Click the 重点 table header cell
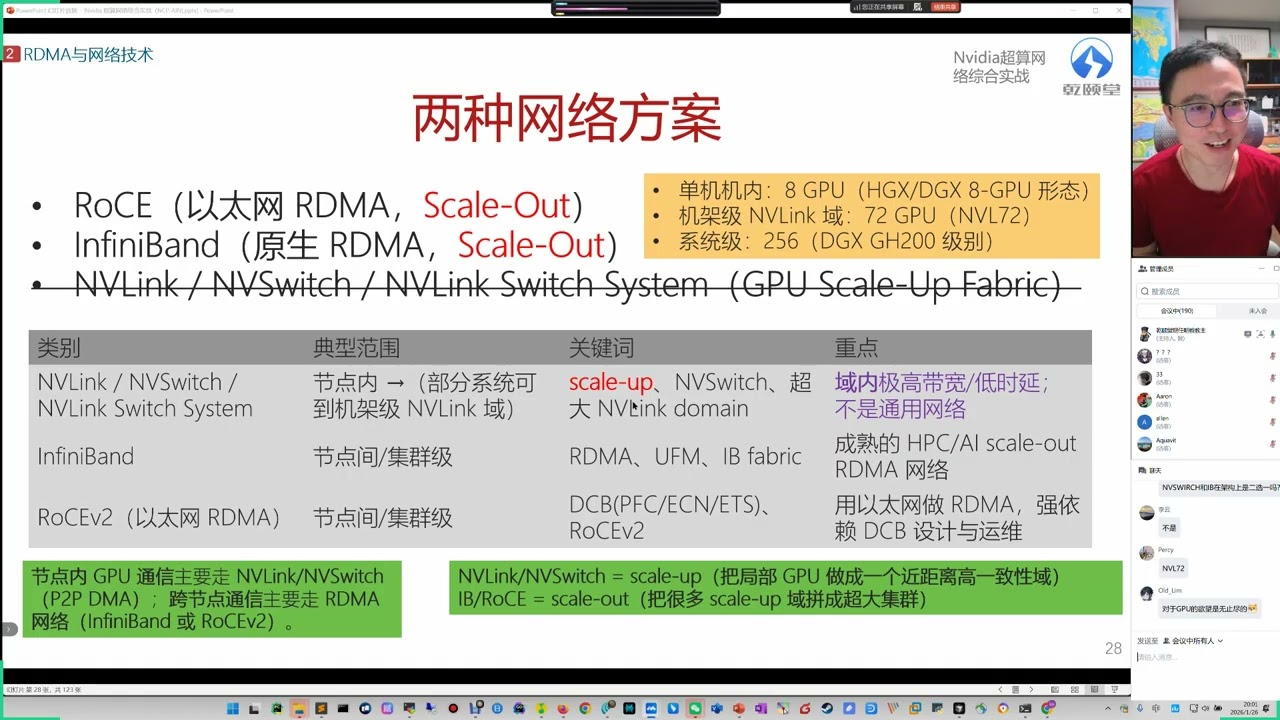Image resolution: width=1280 pixels, height=720 pixels. (857, 348)
